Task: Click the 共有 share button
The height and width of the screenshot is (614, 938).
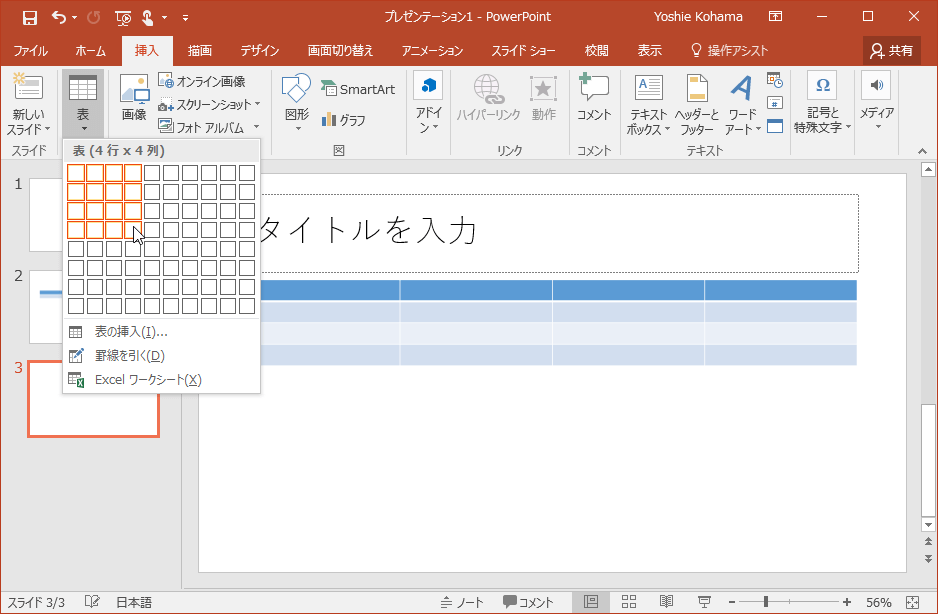Action: (x=892, y=50)
